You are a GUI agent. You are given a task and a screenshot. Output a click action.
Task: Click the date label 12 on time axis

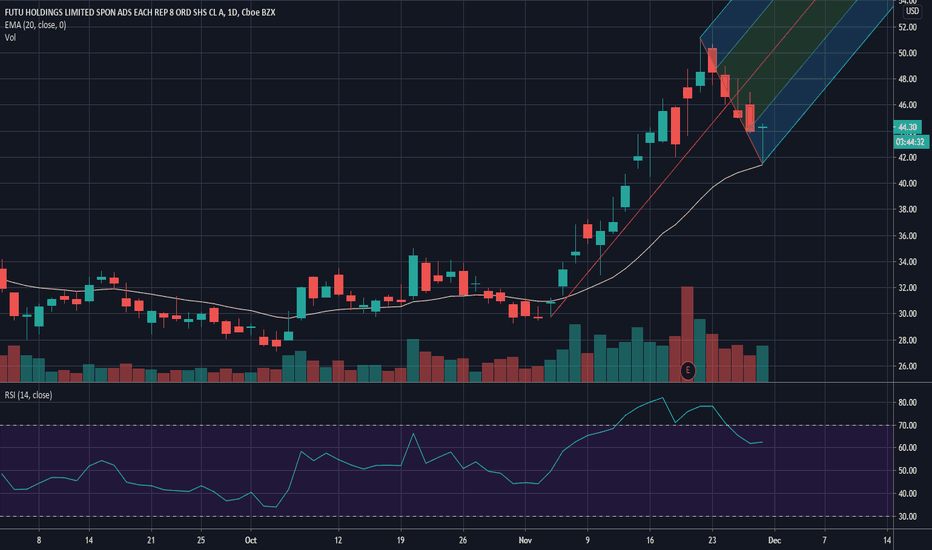coord(338,540)
